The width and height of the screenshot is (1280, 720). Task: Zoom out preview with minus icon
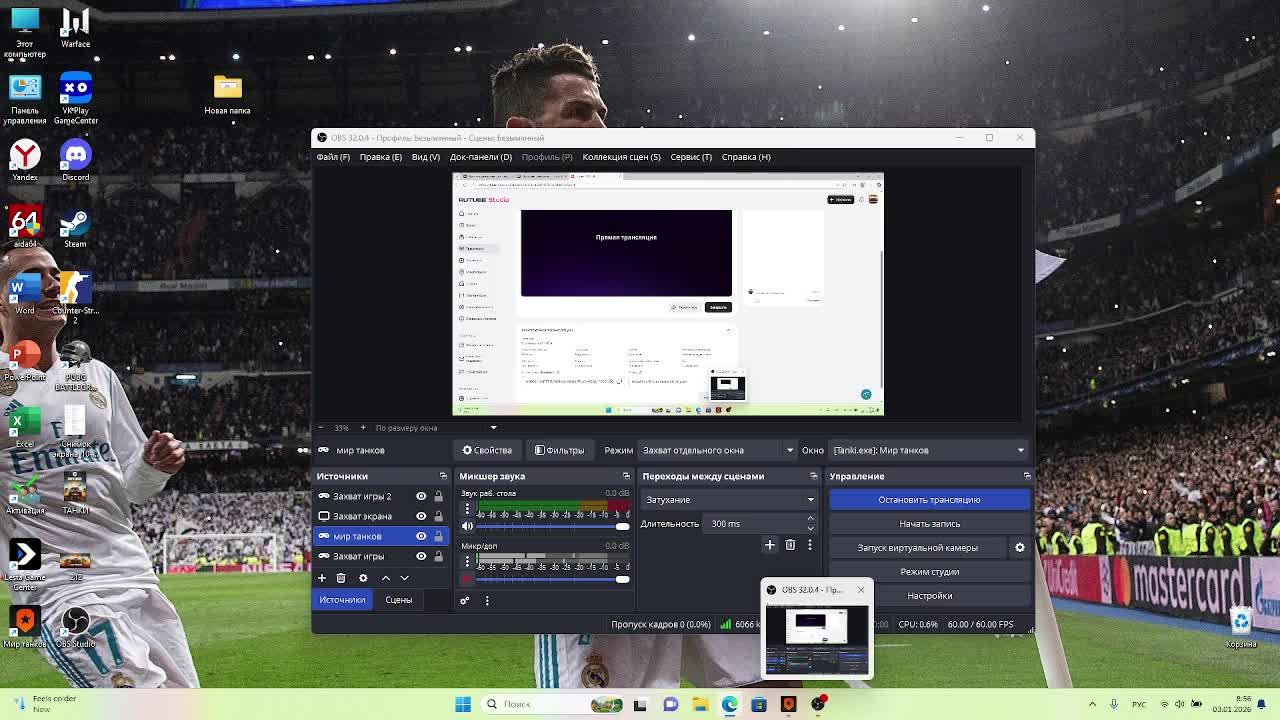click(320, 428)
